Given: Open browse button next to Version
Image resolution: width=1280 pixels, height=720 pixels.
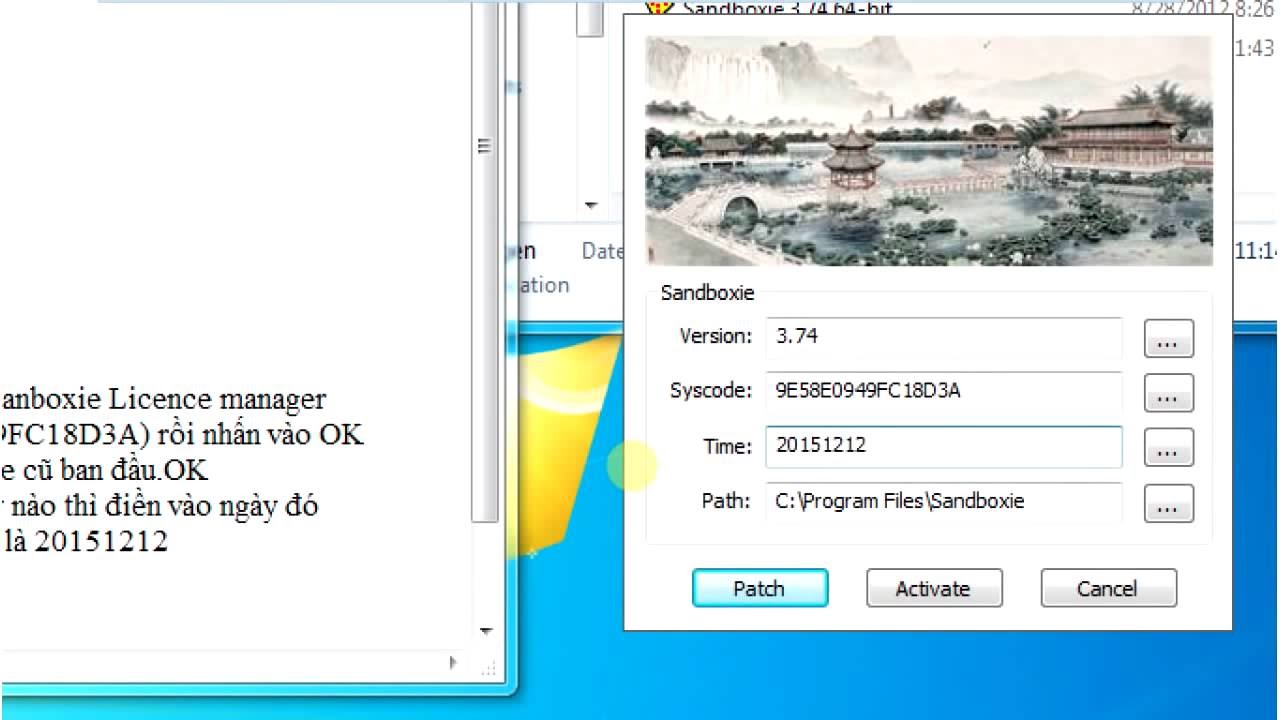Looking at the screenshot, I should 1169,340.
